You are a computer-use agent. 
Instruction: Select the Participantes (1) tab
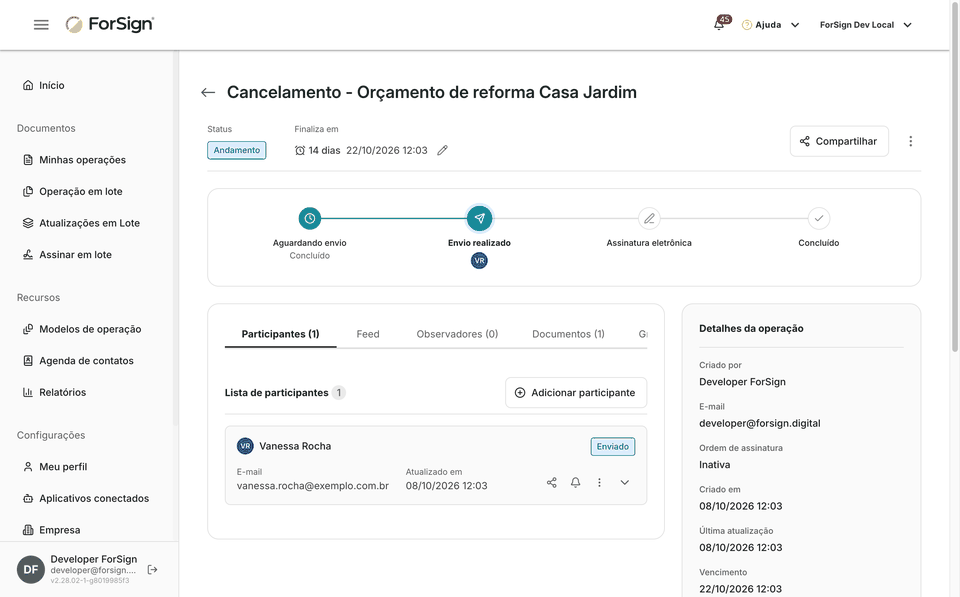280,334
